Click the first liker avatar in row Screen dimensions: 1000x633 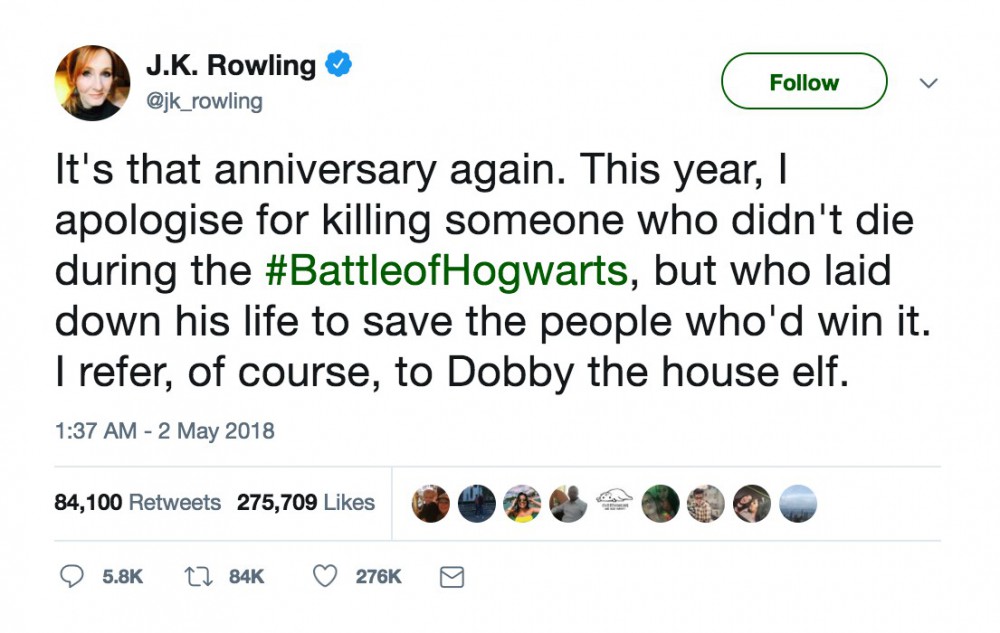pyautogui.click(x=430, y=503)
